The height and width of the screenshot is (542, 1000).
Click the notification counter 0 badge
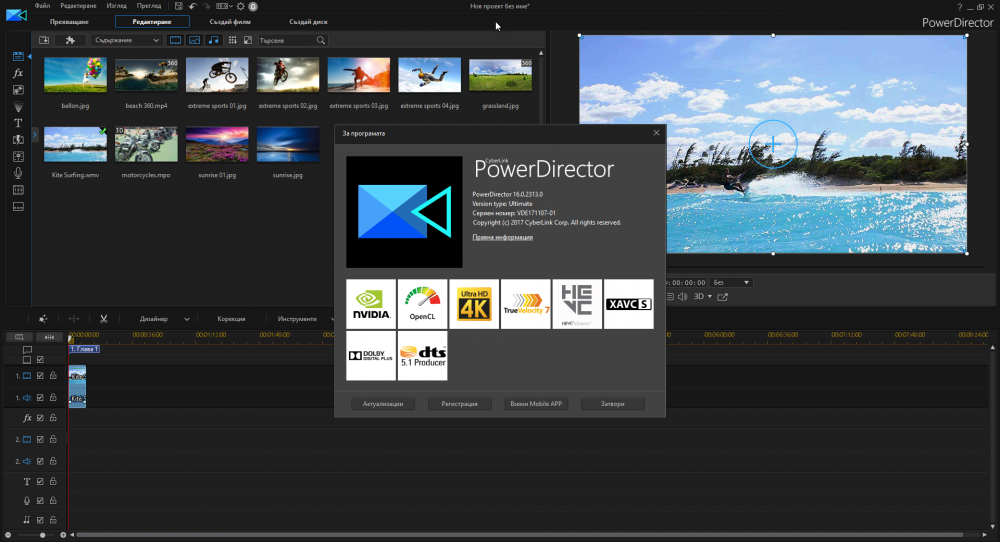pyautogui.click(x=253, y=6)
